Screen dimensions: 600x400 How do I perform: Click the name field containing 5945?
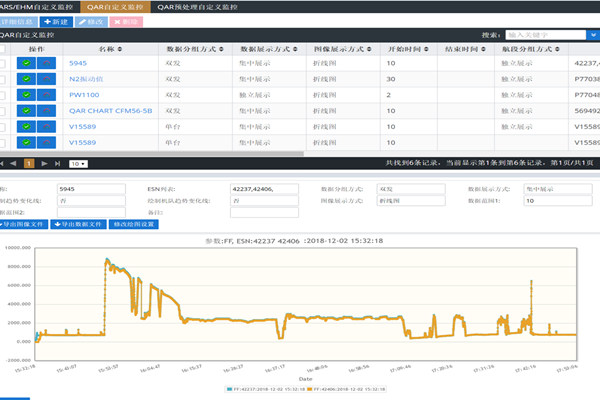pos(91,189)
